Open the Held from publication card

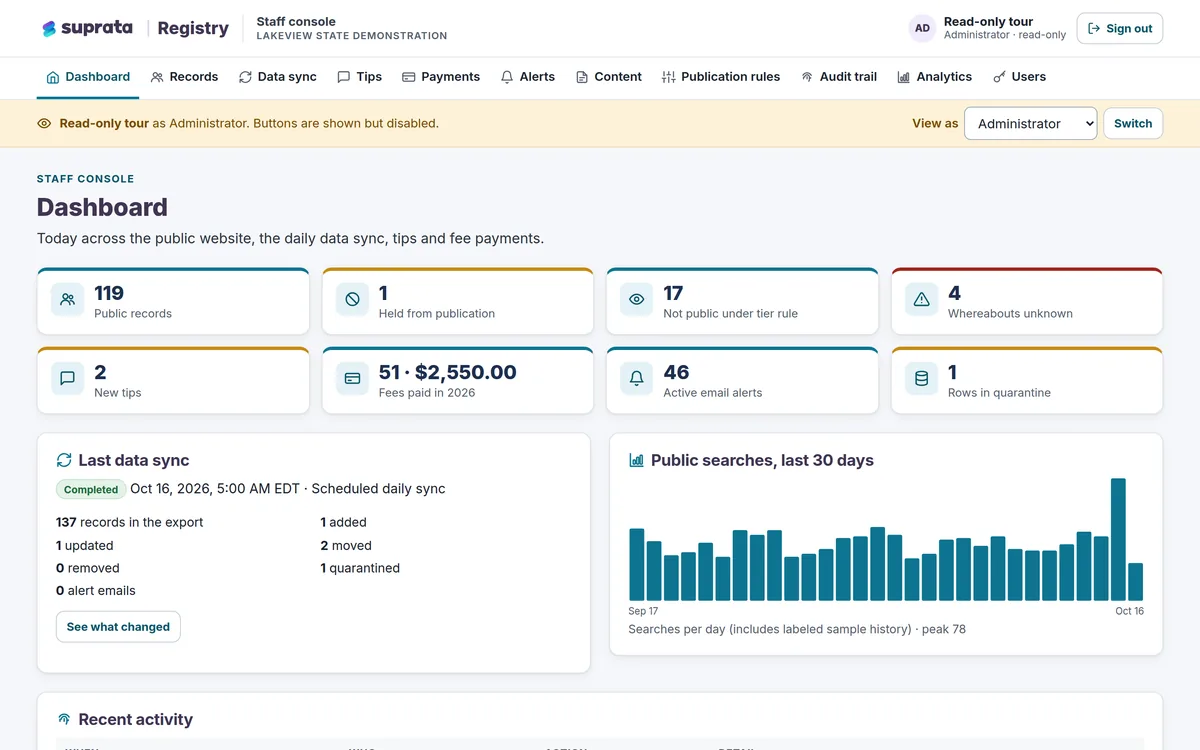[458, 301]
